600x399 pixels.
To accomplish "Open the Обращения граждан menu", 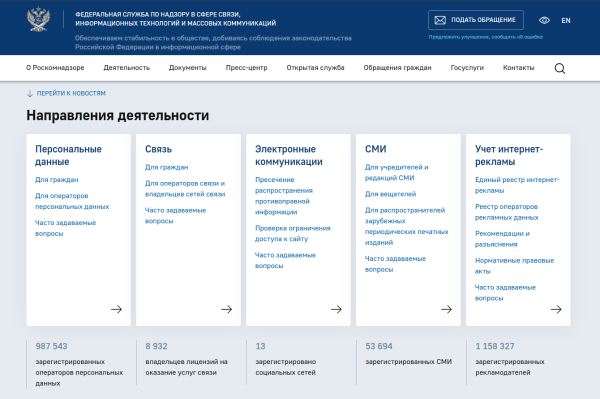I will (397, 68).
